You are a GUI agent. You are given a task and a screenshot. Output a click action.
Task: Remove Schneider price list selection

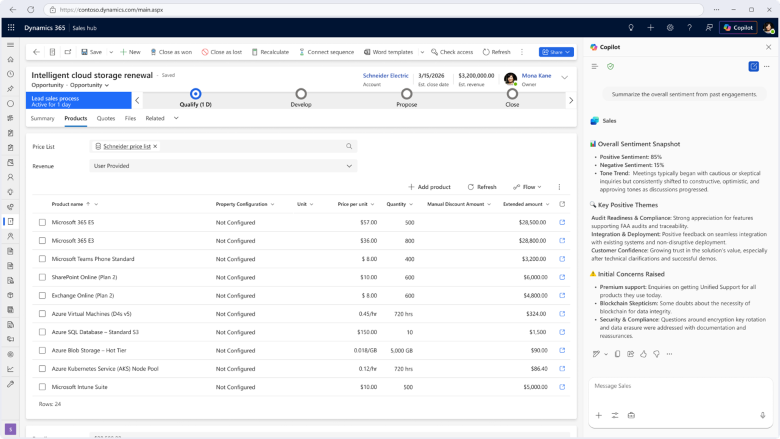155,146
